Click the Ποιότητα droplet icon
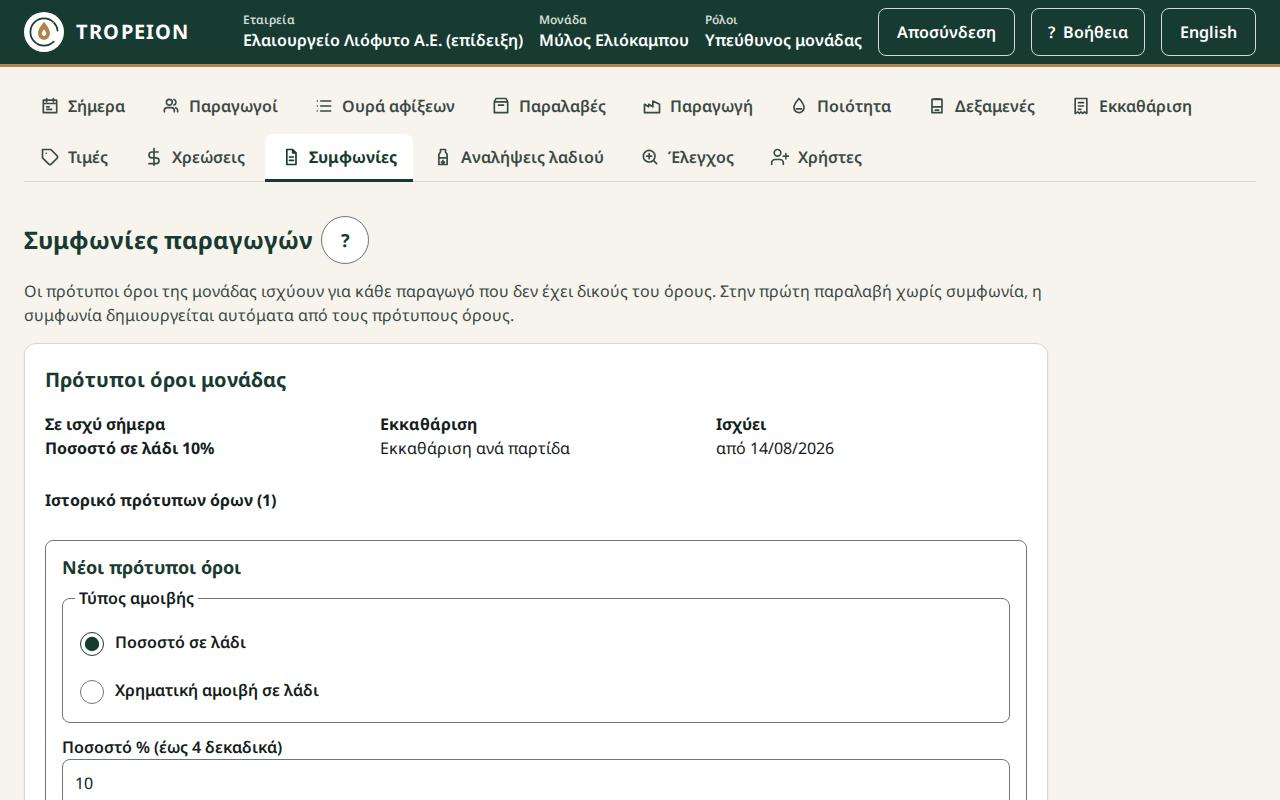The height and width of the screenshot is (800, 1280). coord(799,106)
